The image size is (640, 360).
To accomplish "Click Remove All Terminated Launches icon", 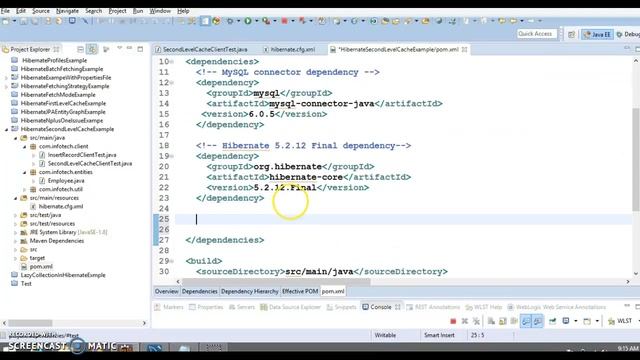I will tap(476, 321).
